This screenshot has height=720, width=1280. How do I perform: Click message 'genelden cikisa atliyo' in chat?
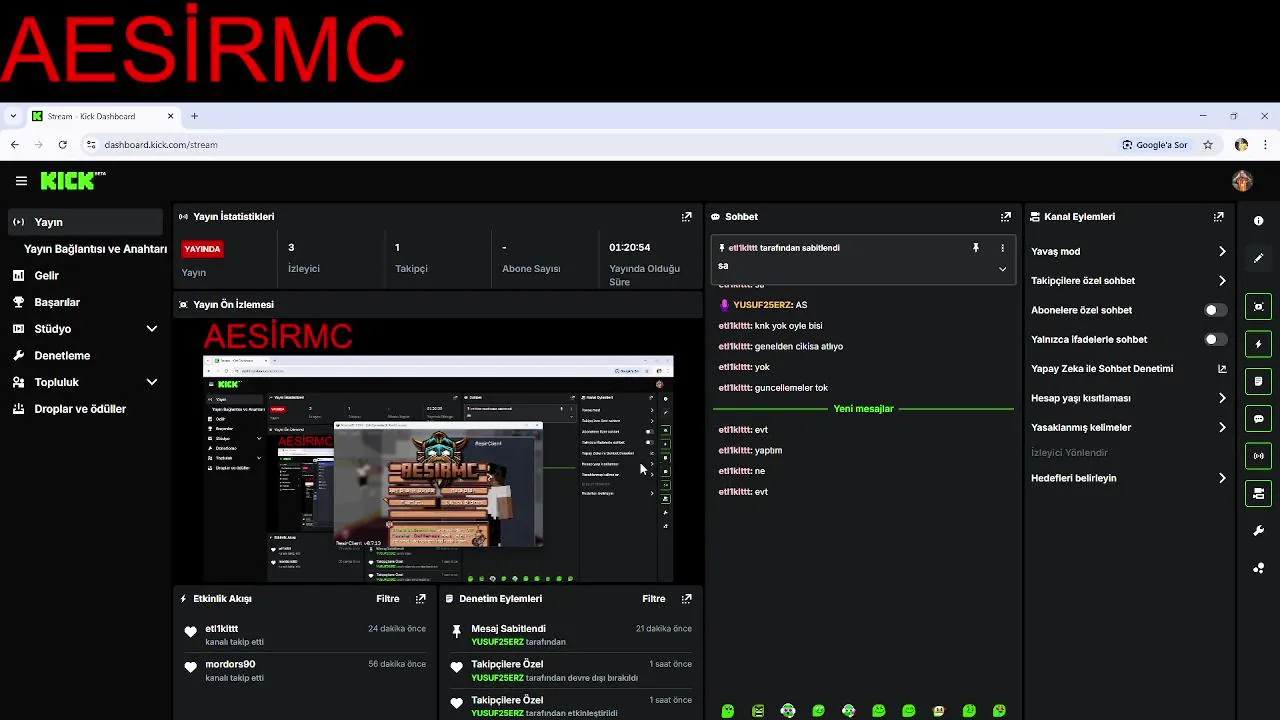pyautogui.click(x=798, y=347)
